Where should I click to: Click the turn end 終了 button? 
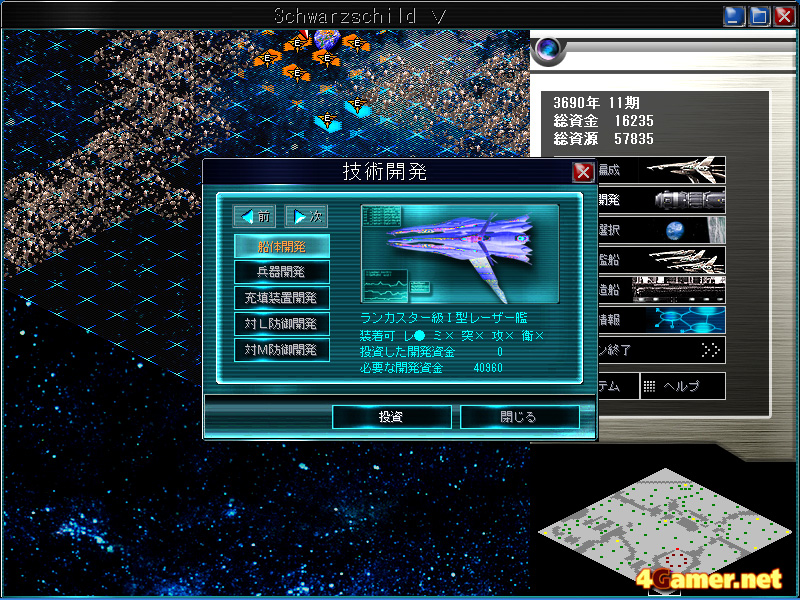tap(661, 350)
